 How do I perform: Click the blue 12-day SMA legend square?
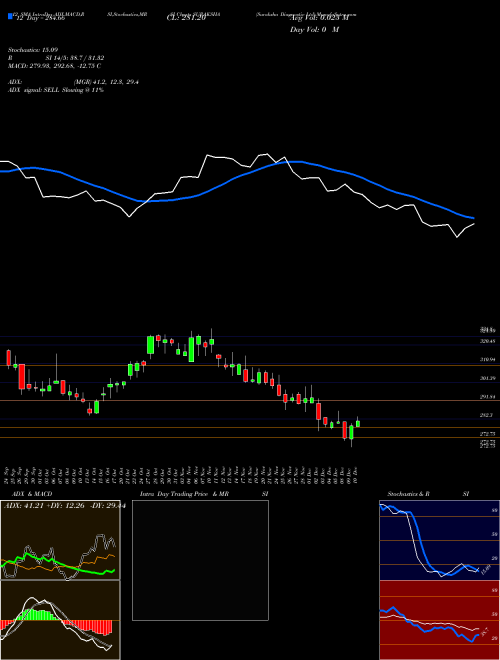[10, 16]
